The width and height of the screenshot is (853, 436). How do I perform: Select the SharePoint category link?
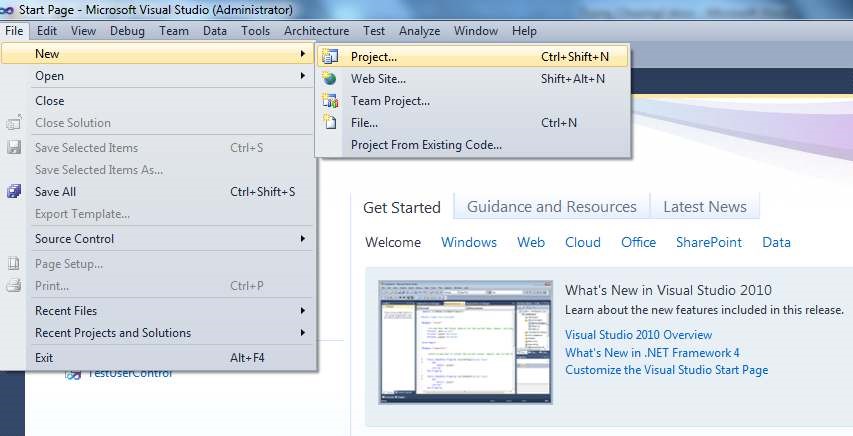708,242
